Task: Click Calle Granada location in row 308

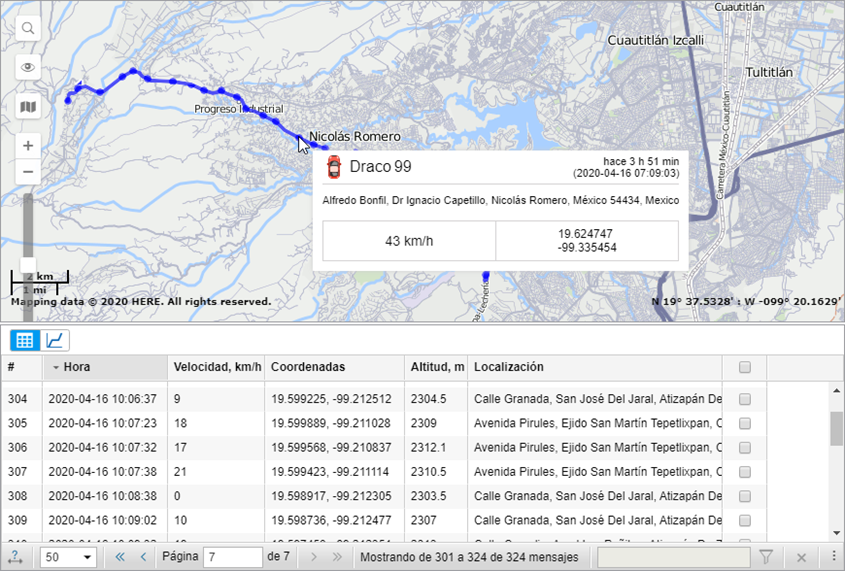Action: coord(598,496)
